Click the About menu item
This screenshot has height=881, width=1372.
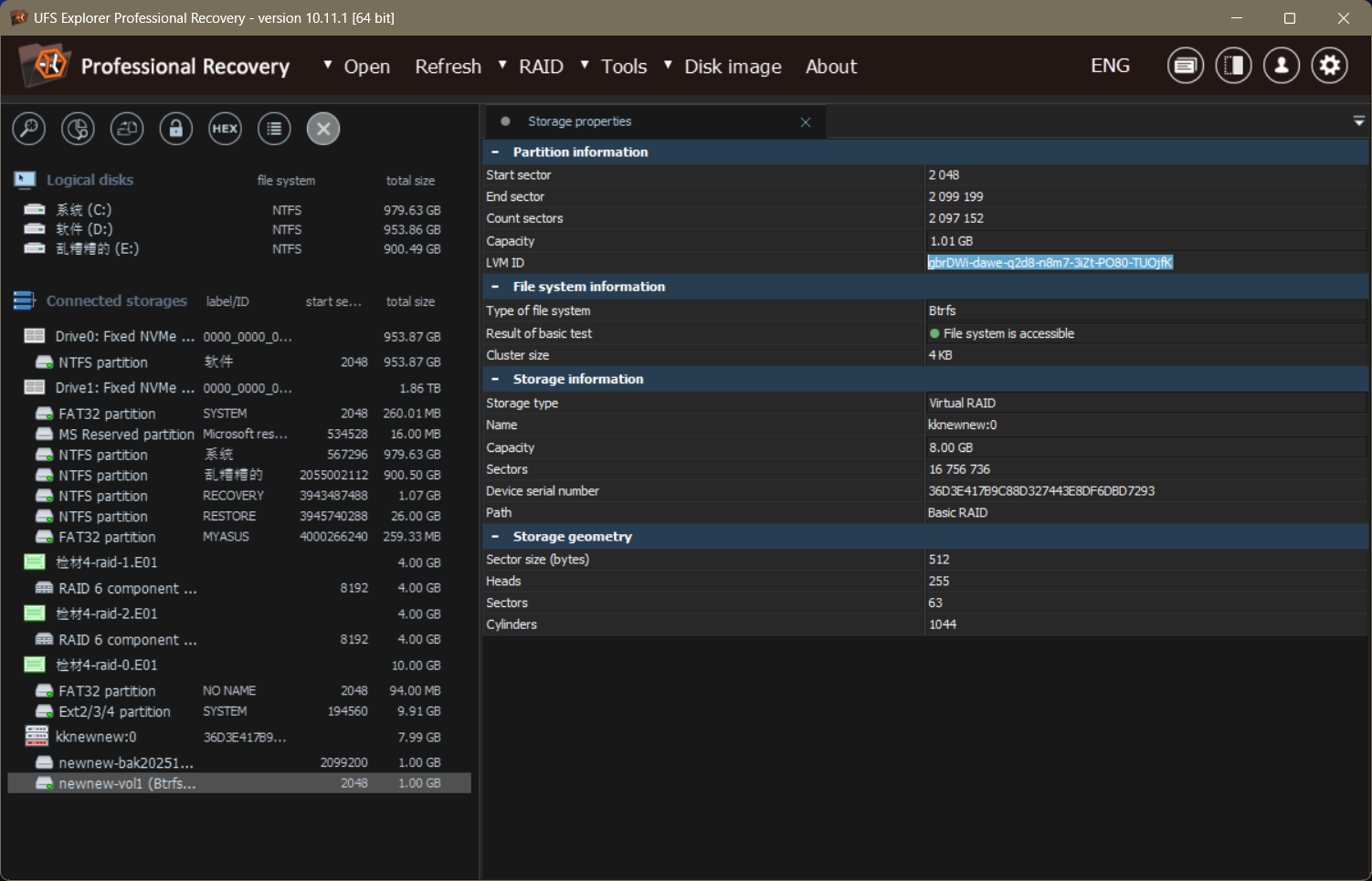[x=831, y=67]
